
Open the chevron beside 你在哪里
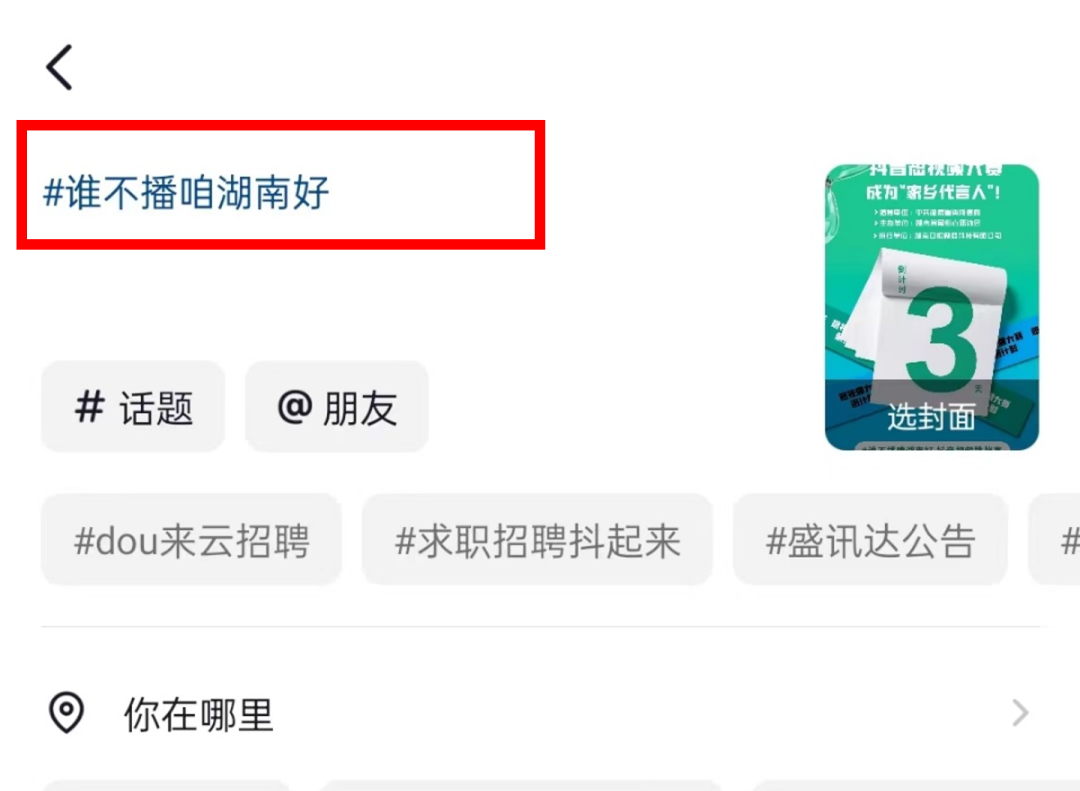pos(1021,713)
